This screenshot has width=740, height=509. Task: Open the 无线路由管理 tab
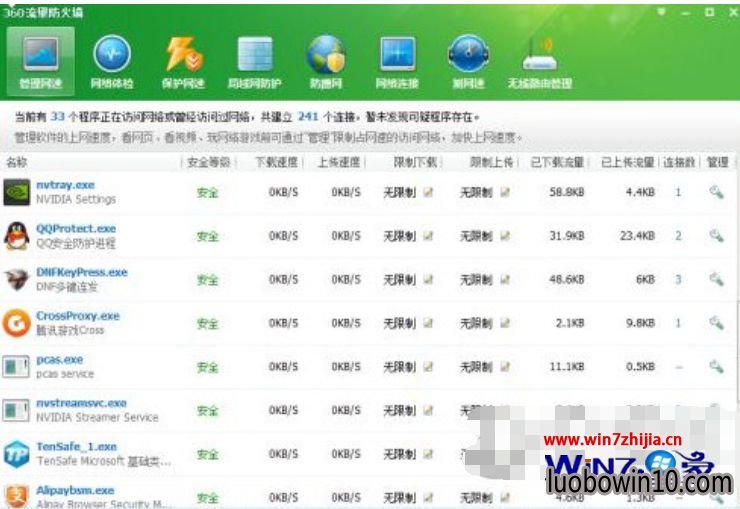pos(539,62)
